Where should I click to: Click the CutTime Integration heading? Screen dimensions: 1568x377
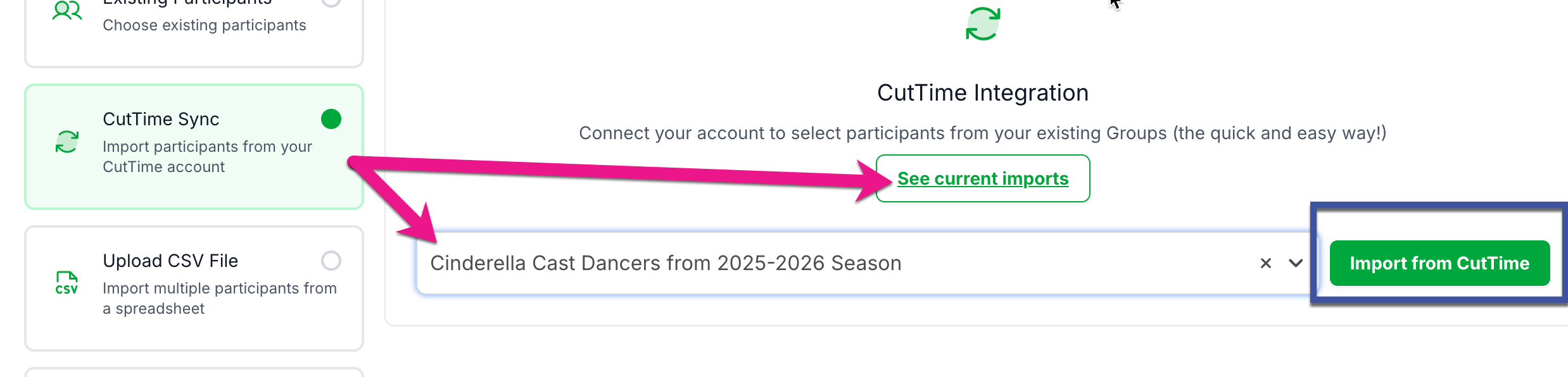983,93
